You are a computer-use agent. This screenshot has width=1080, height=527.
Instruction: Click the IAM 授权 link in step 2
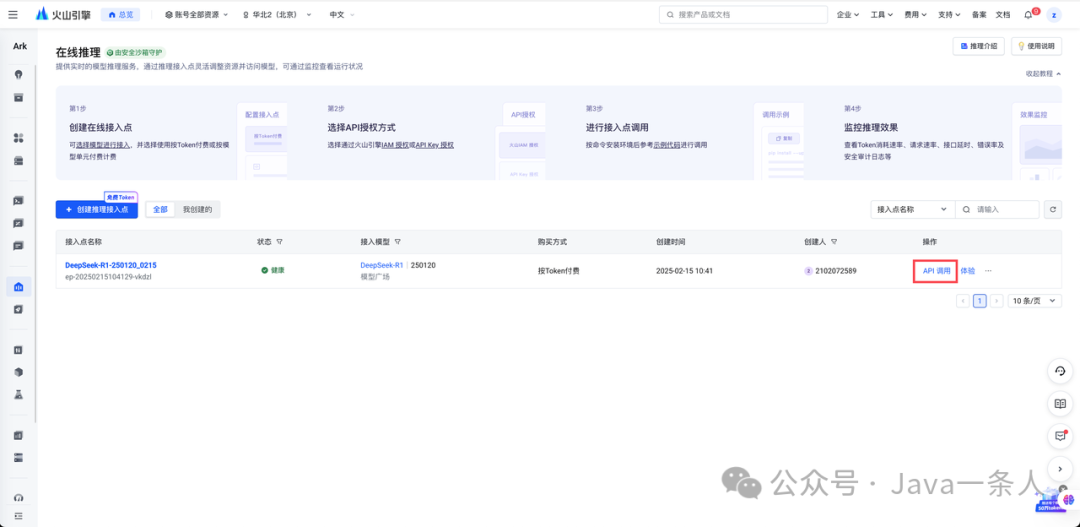coord(395,145)
